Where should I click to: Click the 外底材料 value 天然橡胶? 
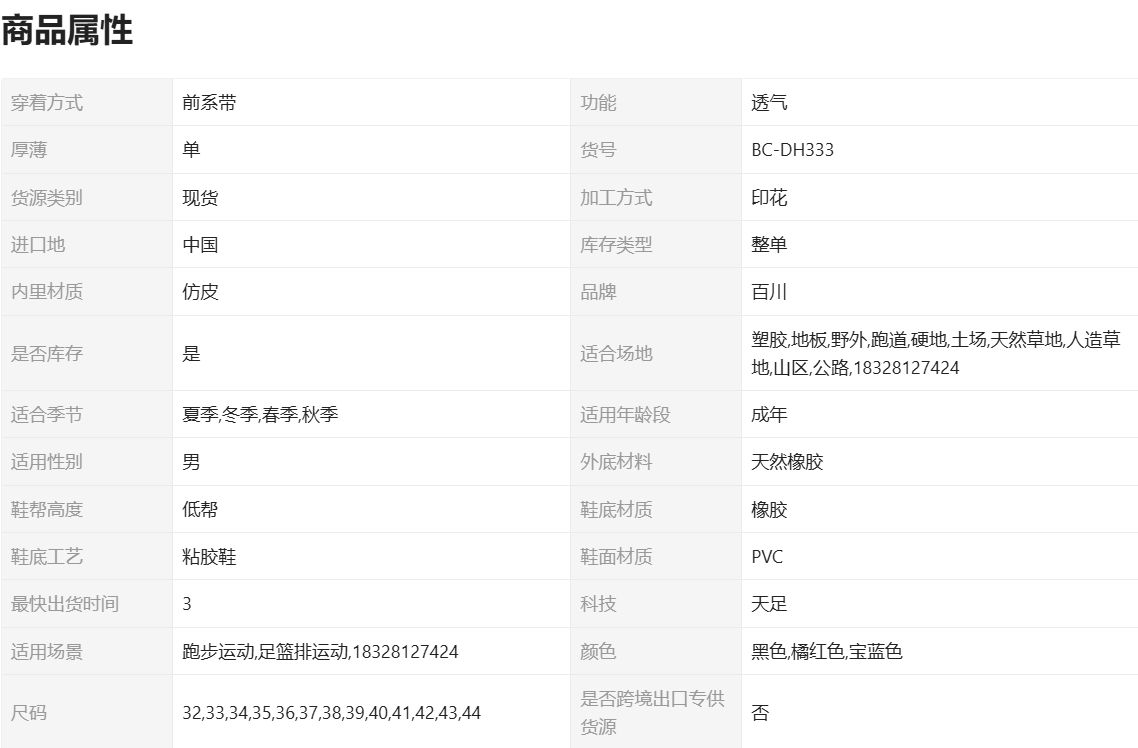pos(787,462)
